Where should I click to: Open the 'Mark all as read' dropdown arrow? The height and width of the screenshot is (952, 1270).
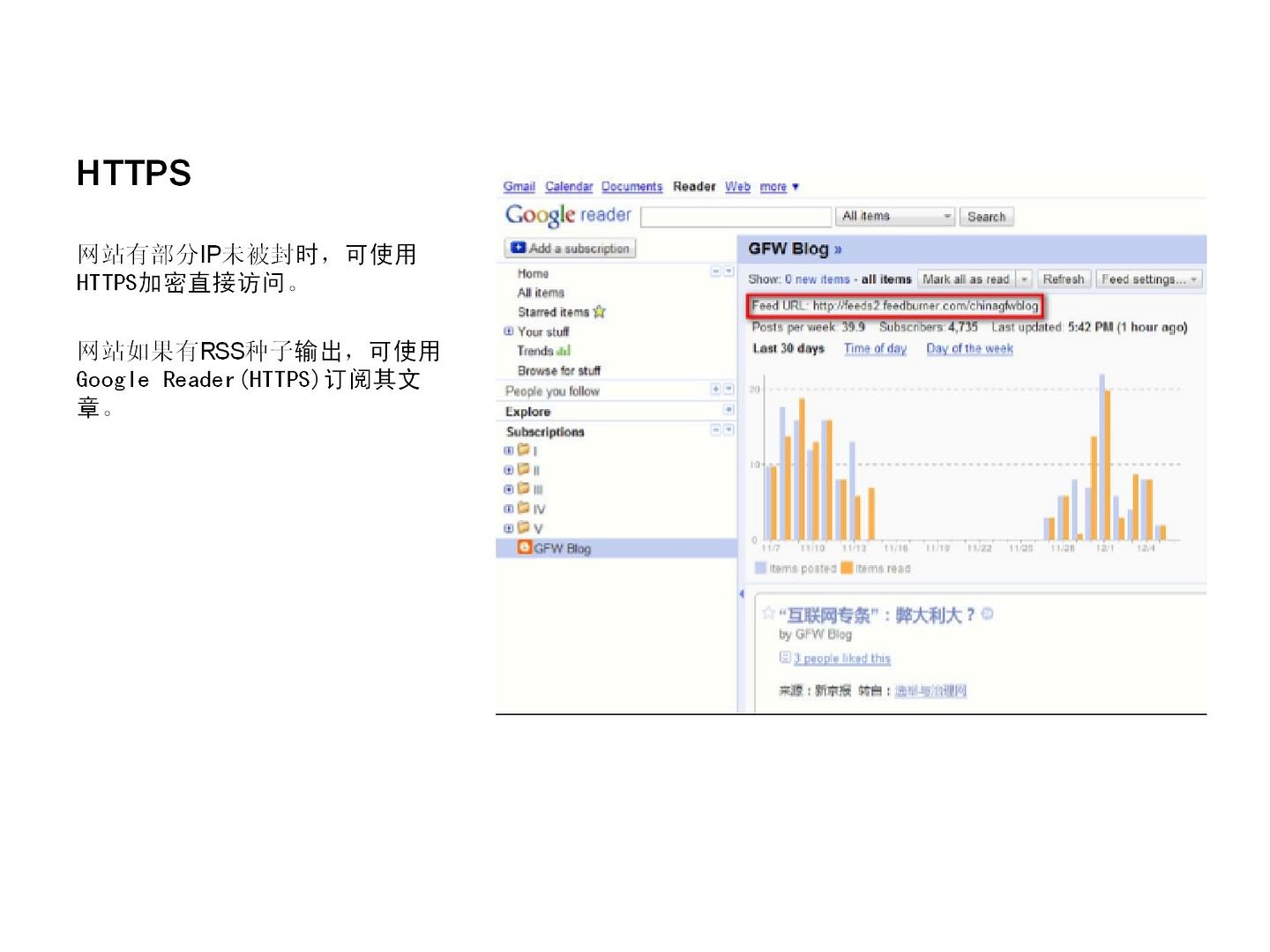tap(1024, 279)
